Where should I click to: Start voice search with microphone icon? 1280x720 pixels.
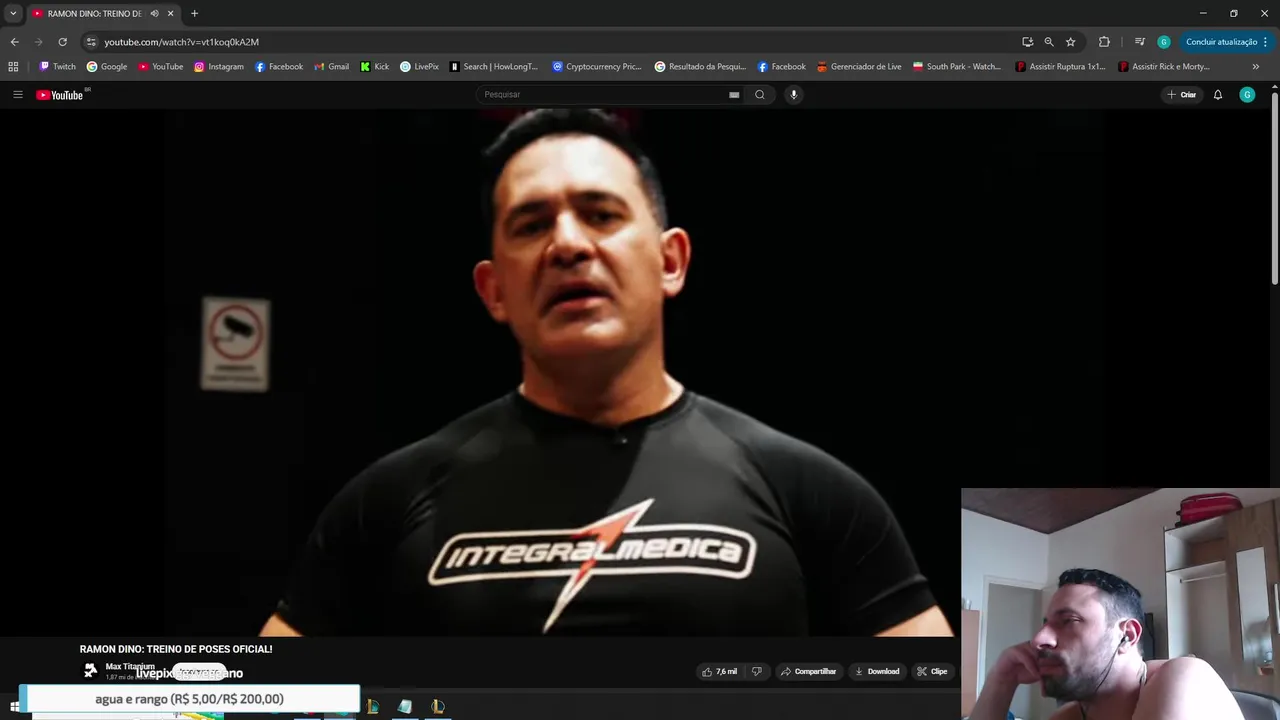point(794,95)
